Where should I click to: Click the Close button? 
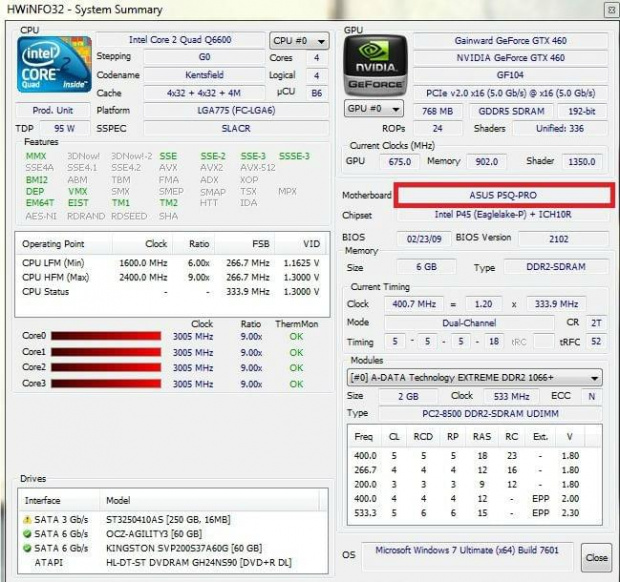coord(596,557)
